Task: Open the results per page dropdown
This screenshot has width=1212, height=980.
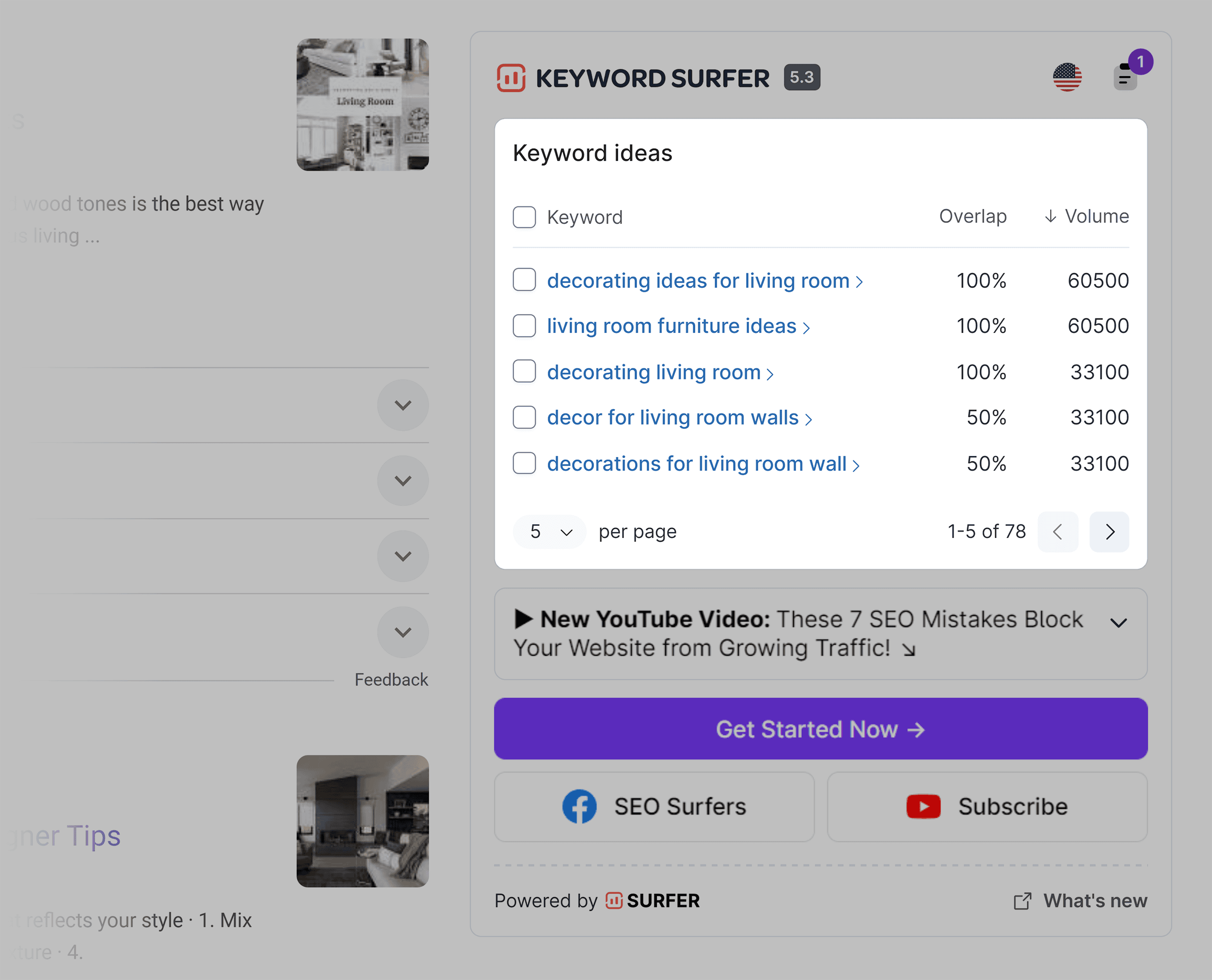Action: point(548,531)
